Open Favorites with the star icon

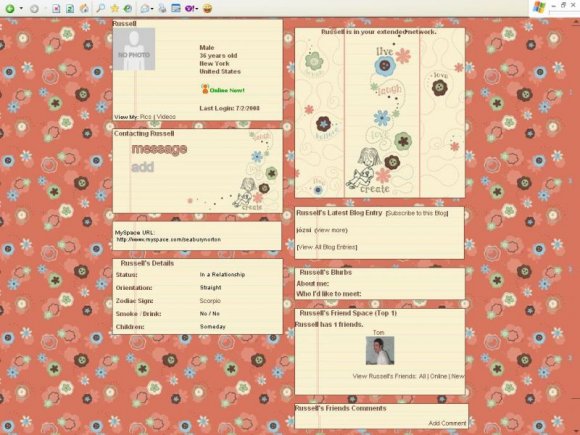[x=115, y=8]
